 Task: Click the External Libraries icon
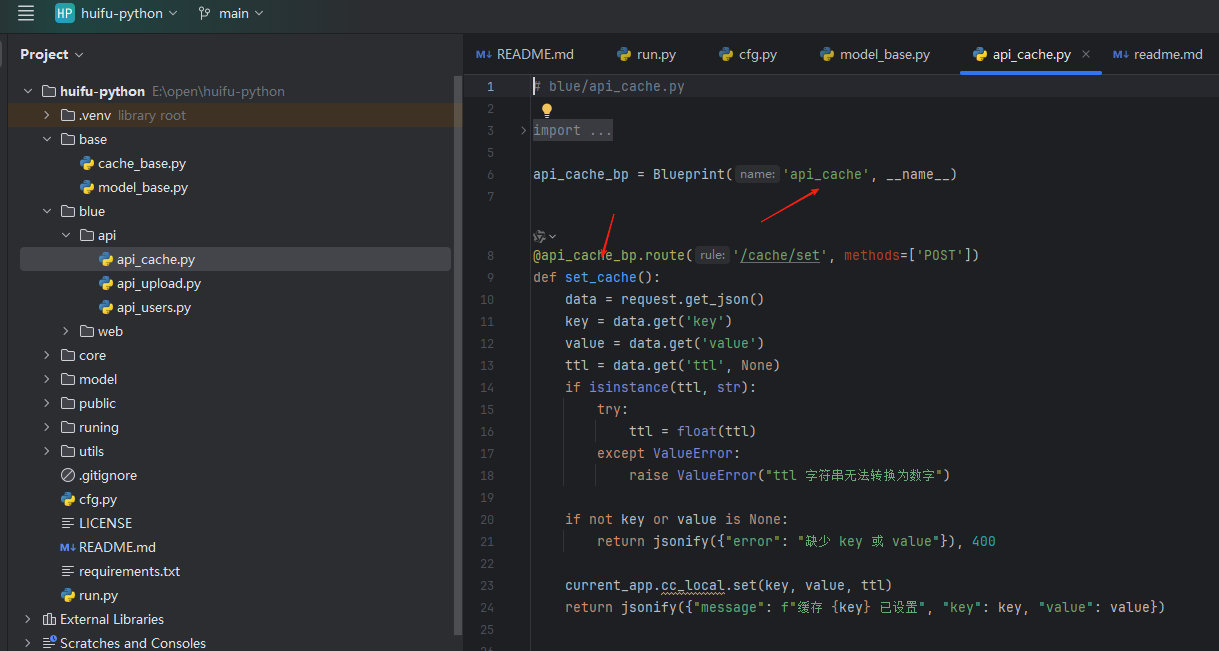[x=49, y=619]
